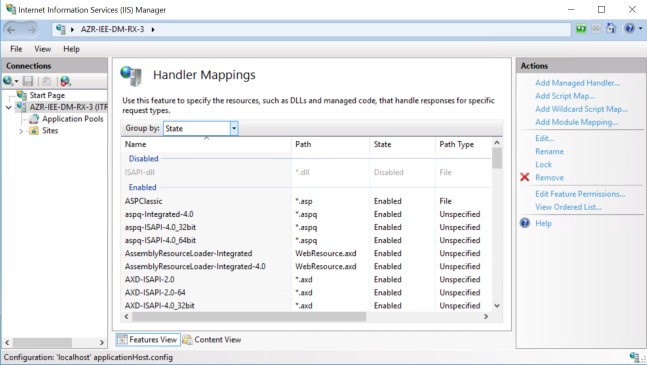
Task: Click the Forward navigation arrow
Action: click(x=31, y=30)
